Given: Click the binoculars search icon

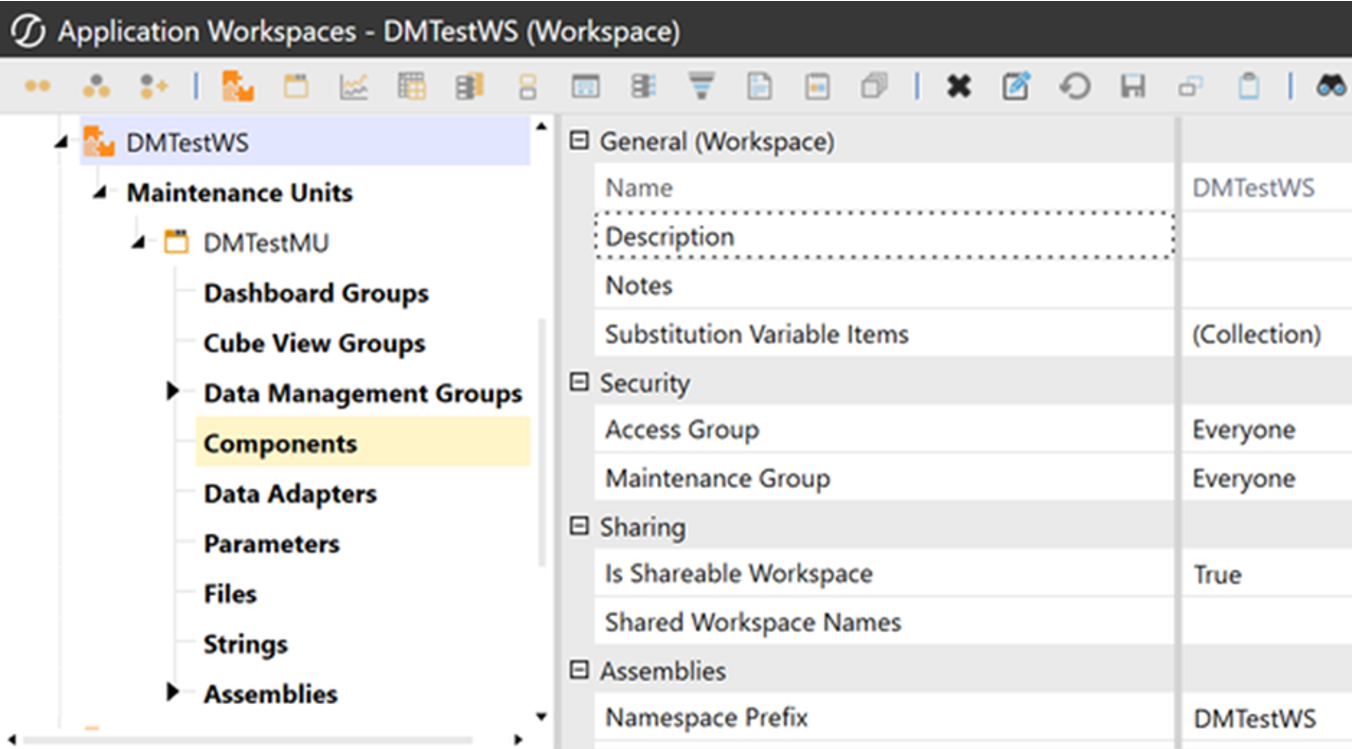Looking at the screenshot, I should 1330,88.
